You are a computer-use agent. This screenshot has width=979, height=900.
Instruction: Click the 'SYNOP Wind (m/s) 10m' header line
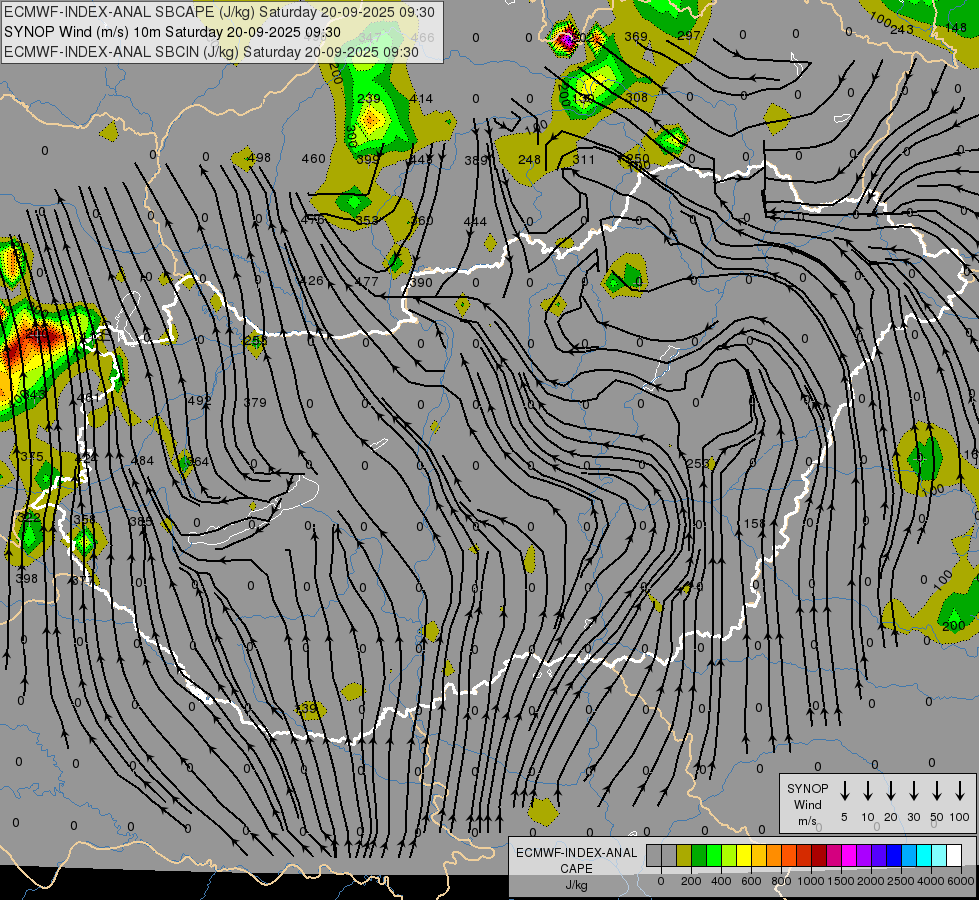[x=172, y=32]
